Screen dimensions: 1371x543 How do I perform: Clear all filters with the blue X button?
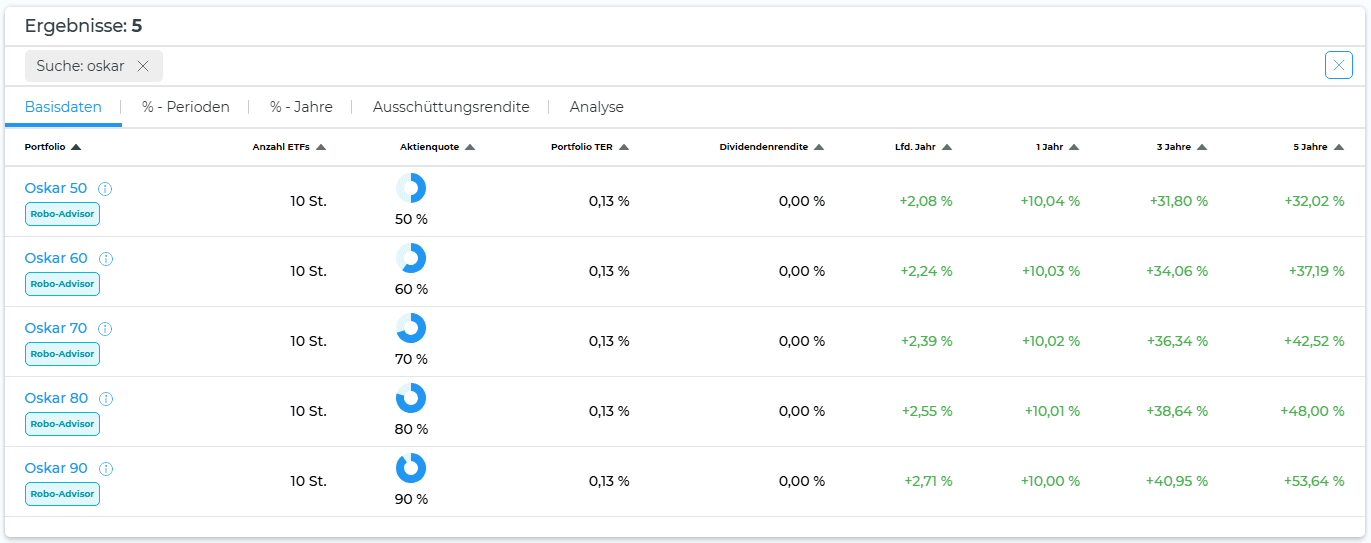pyautogui.click(x=1338, y=65)
